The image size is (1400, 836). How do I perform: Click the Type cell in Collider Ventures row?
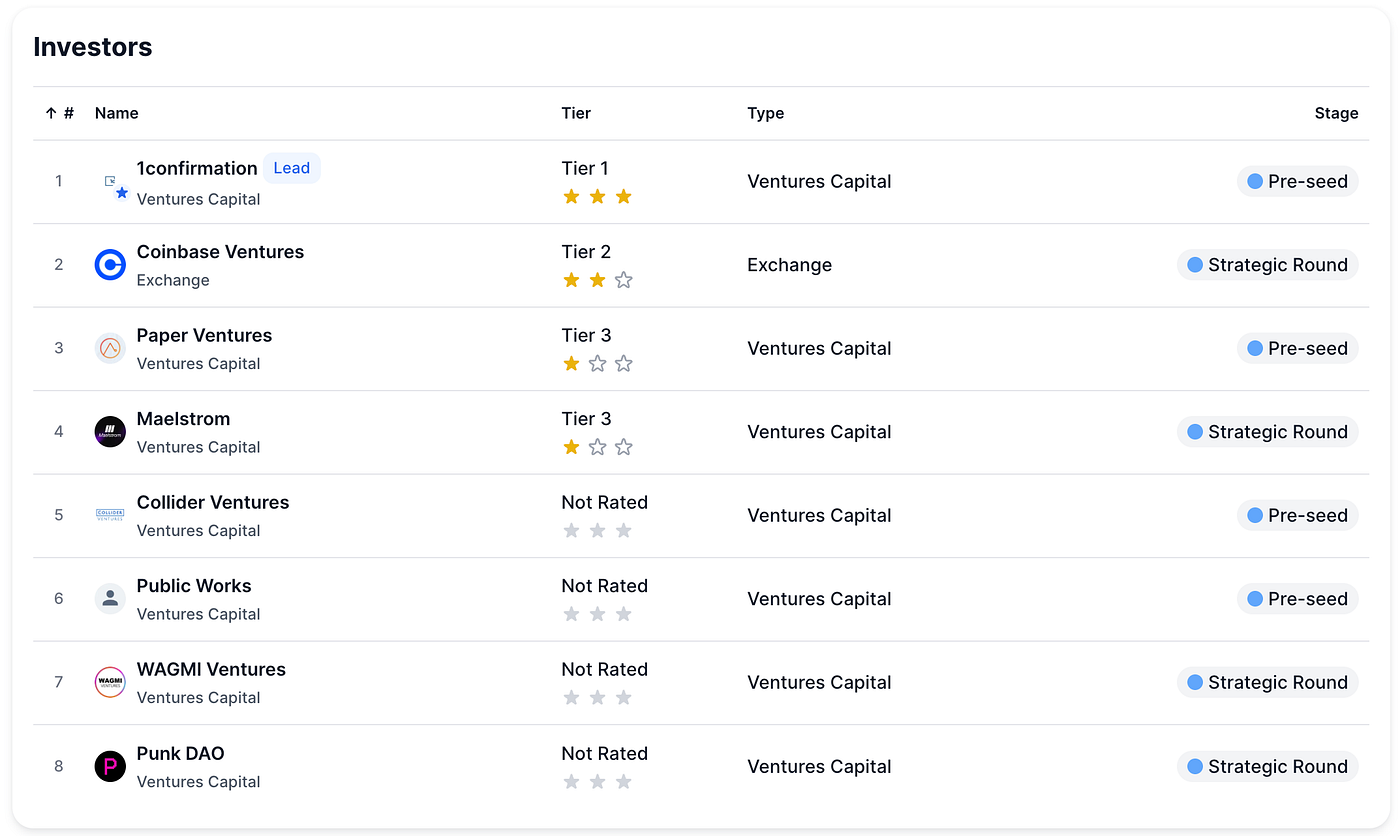click(819, 515)
